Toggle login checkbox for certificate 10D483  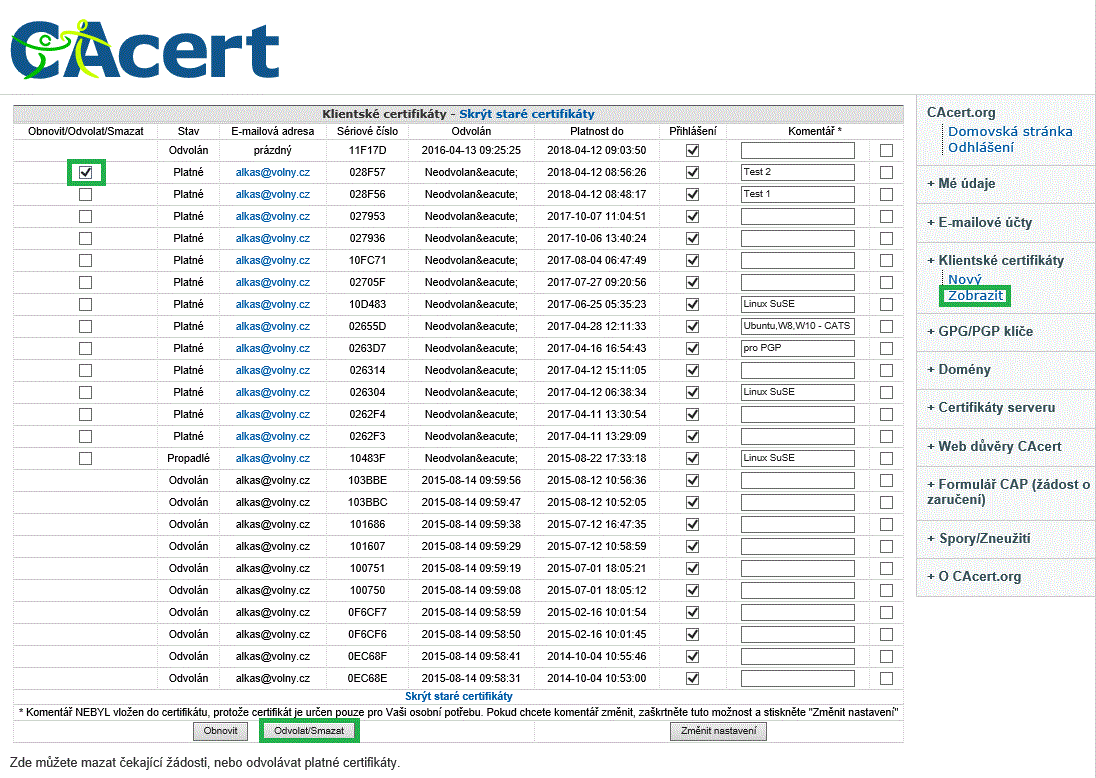coord(692,304)
